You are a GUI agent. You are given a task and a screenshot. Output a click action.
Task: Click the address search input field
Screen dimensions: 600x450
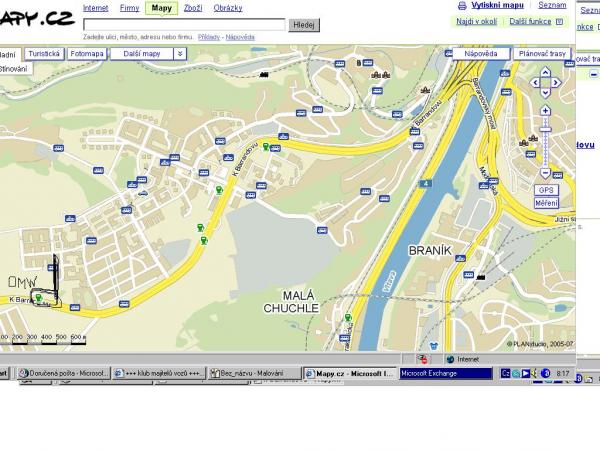(x=184, y=24)
